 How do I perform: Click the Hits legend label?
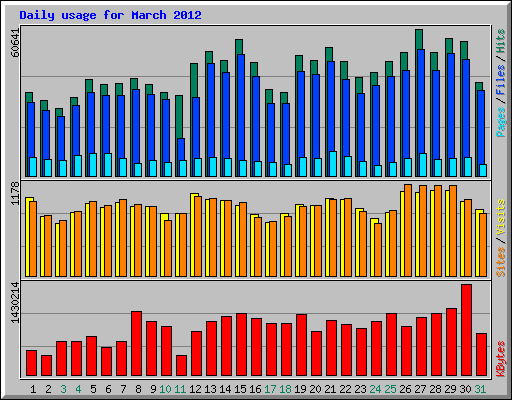(x=501, y=41)
